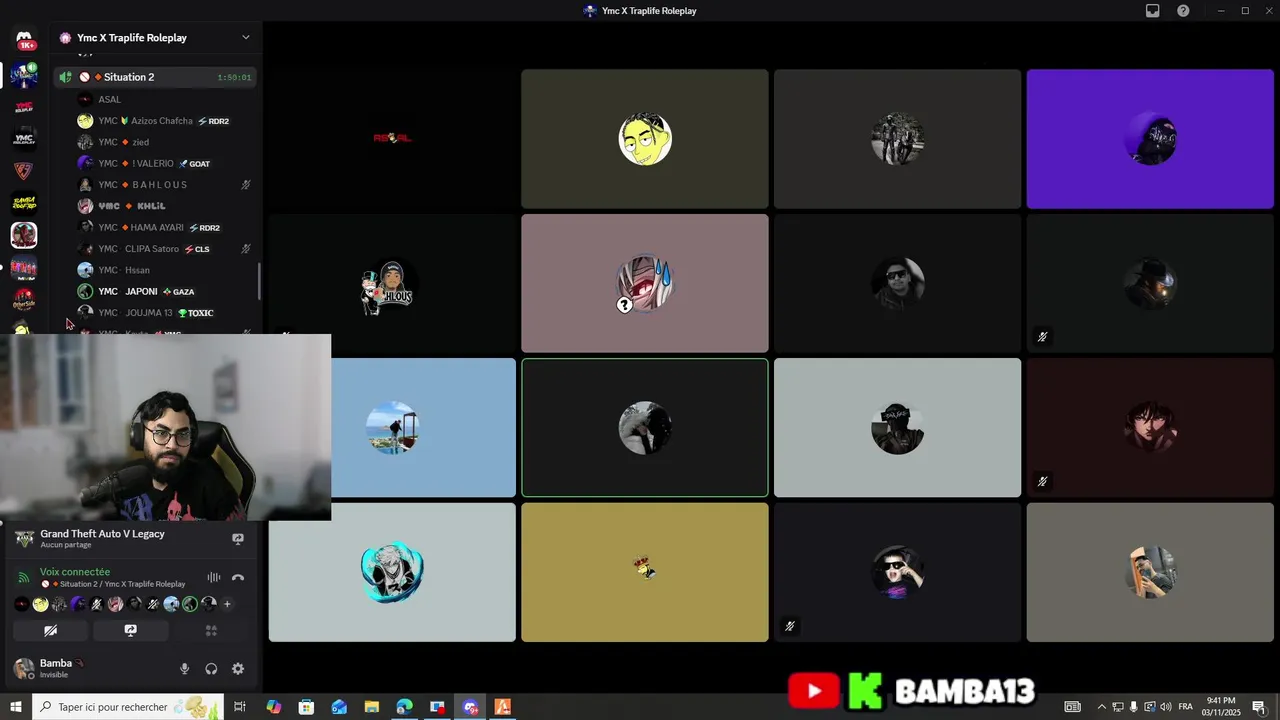This screenshot has height=720, width=1280.
Task: Open the OtherSide server icon
Action: [x=24, y=299]
